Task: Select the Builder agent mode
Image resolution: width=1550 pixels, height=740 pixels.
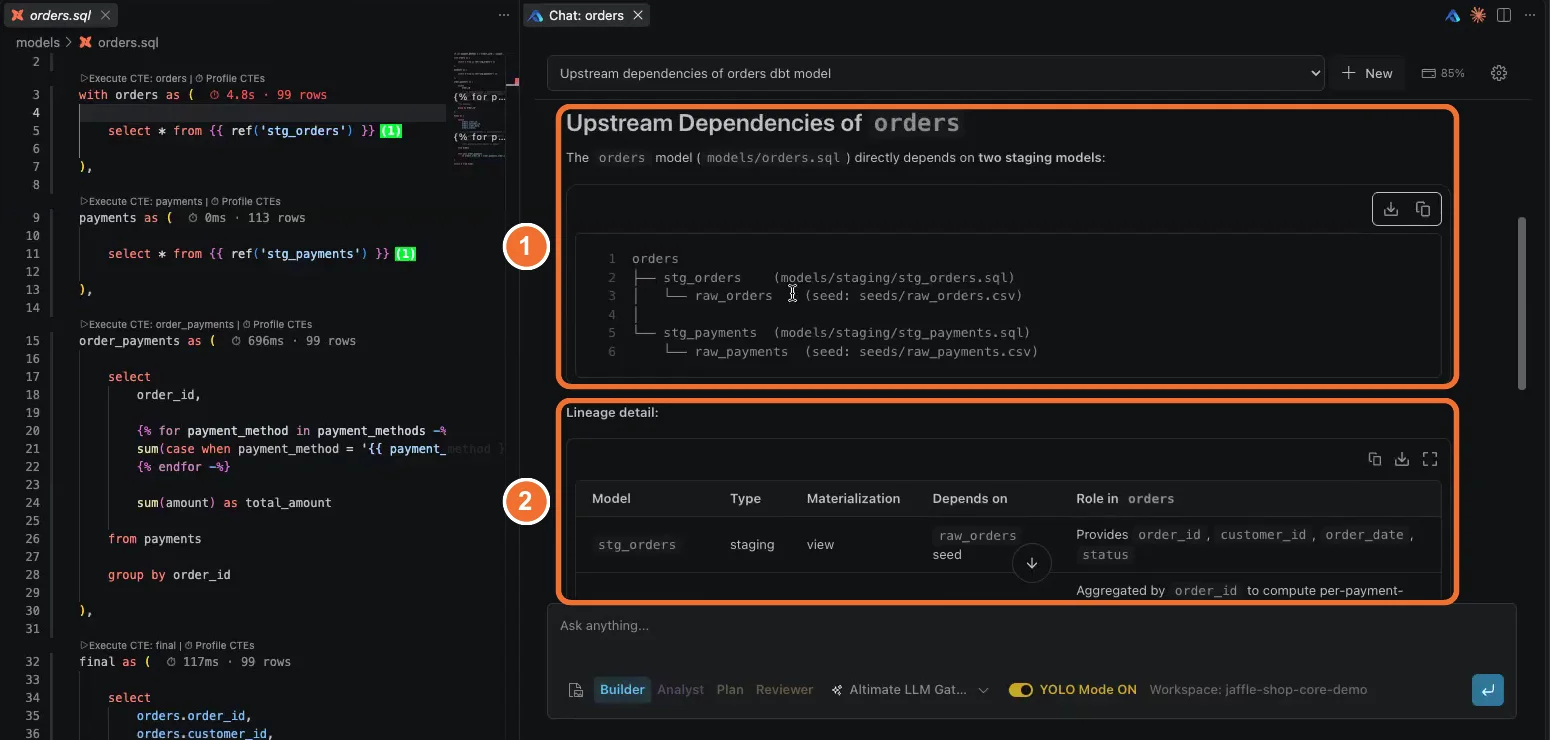Action: pyautogui.click(x=622, y=690)
